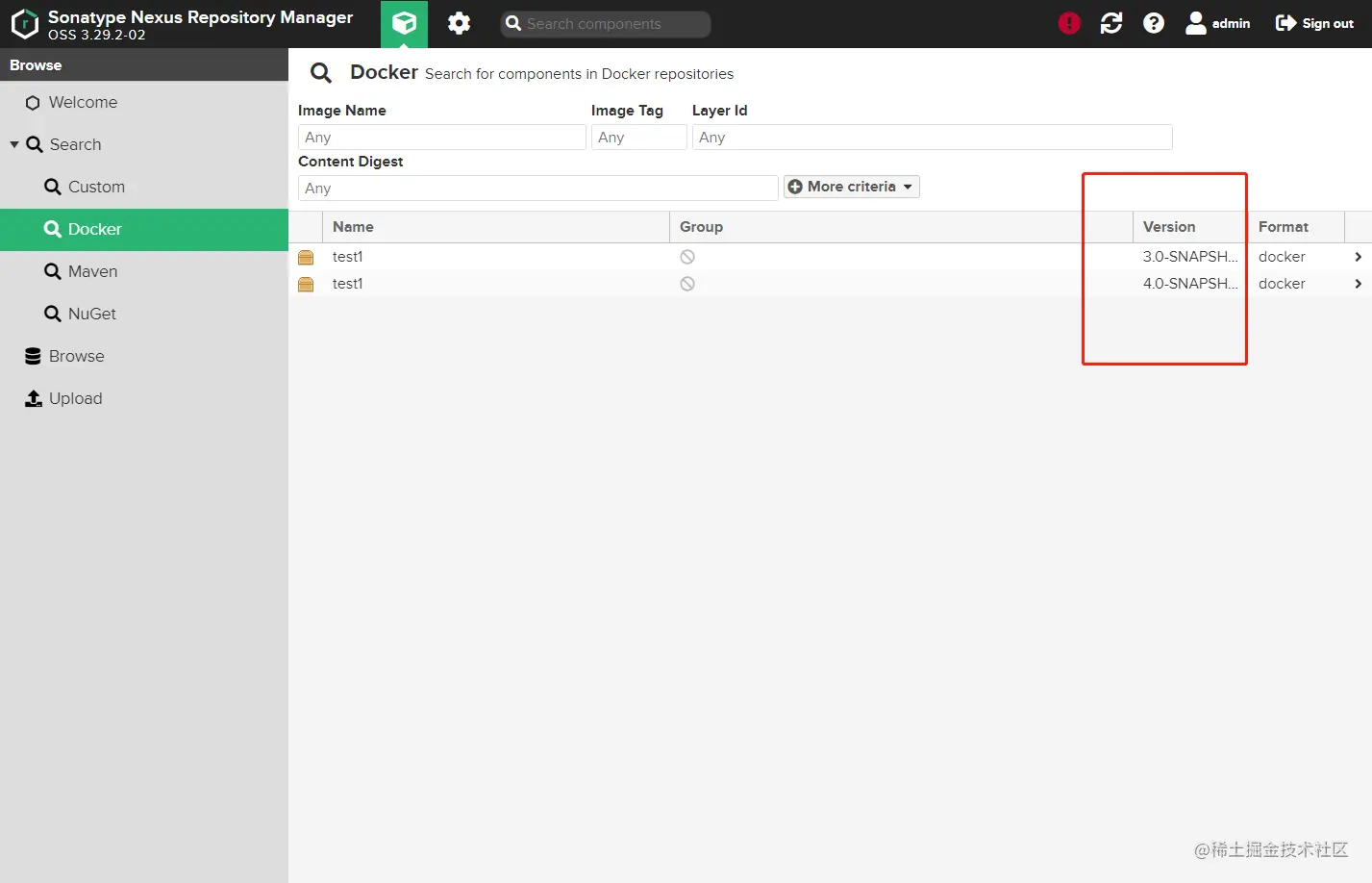Open the NuGet search page

(x=144, y=314)
